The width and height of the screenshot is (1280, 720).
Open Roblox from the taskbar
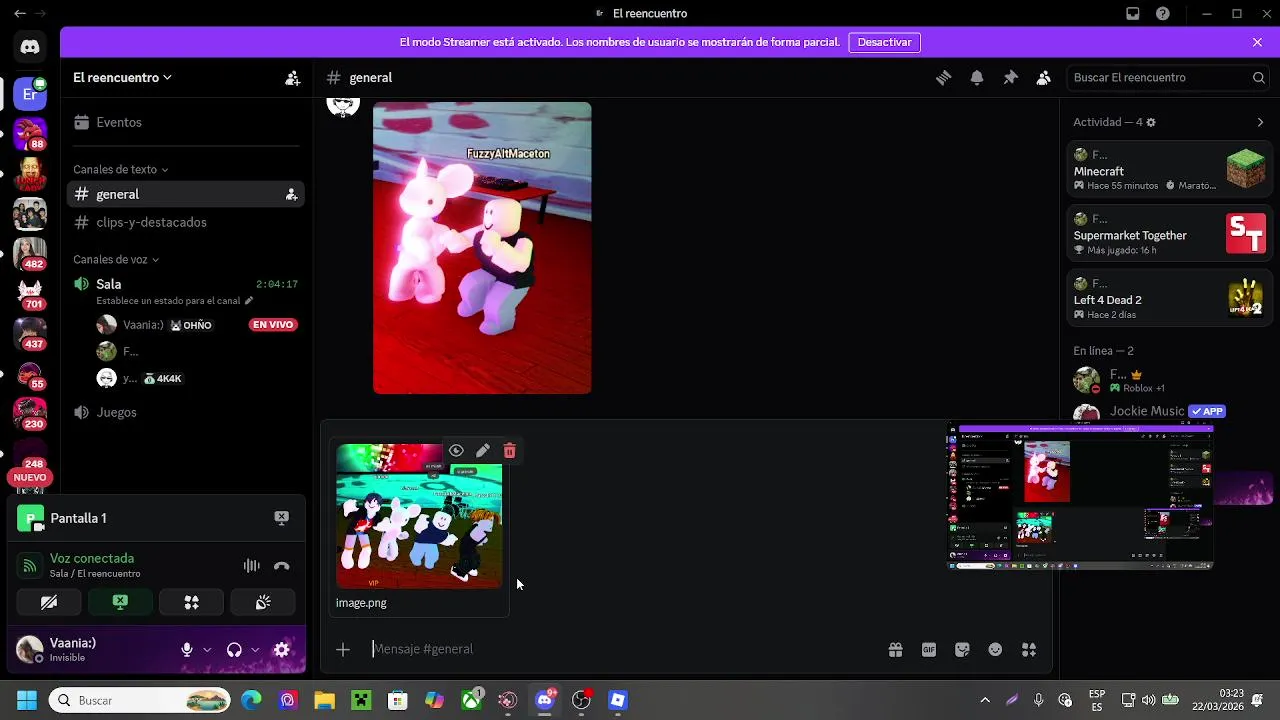[618, 701]
